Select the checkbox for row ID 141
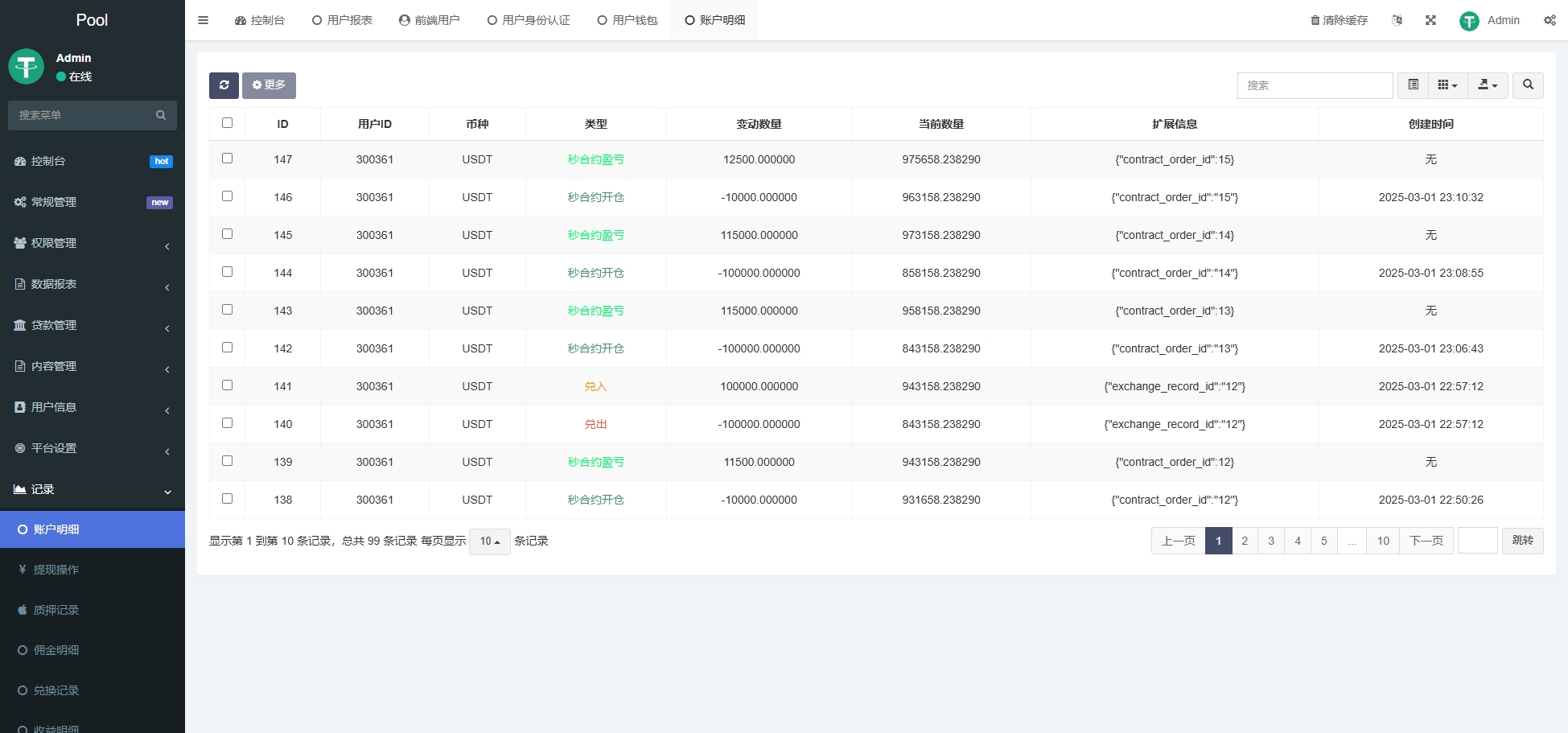Viewport: 1568px width, 733px height. (x=227, y=385)
